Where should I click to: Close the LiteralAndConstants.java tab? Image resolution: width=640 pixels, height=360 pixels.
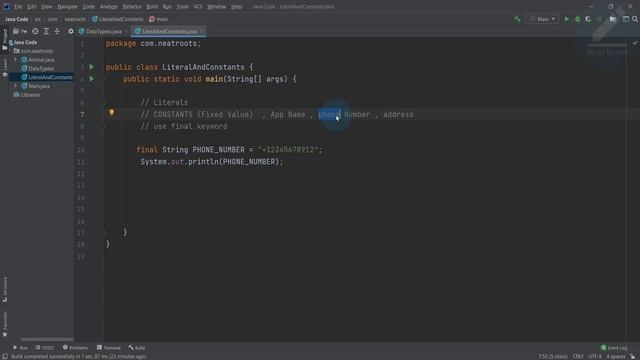(x=202, y=31)
